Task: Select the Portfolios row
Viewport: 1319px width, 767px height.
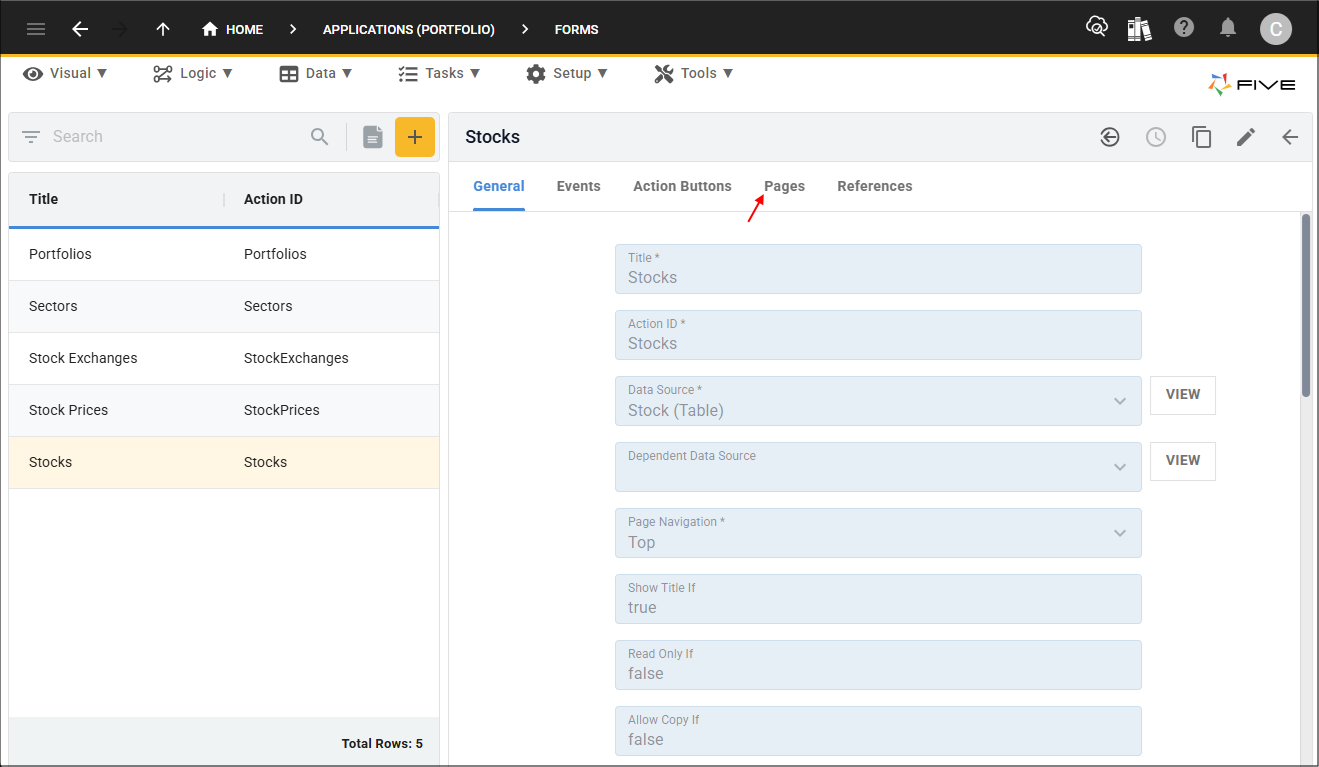Action: point(224,254)
